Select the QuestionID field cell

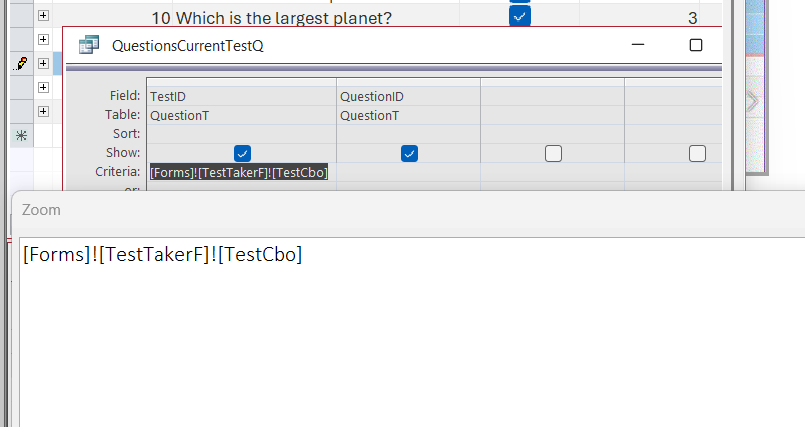(408, 97)
